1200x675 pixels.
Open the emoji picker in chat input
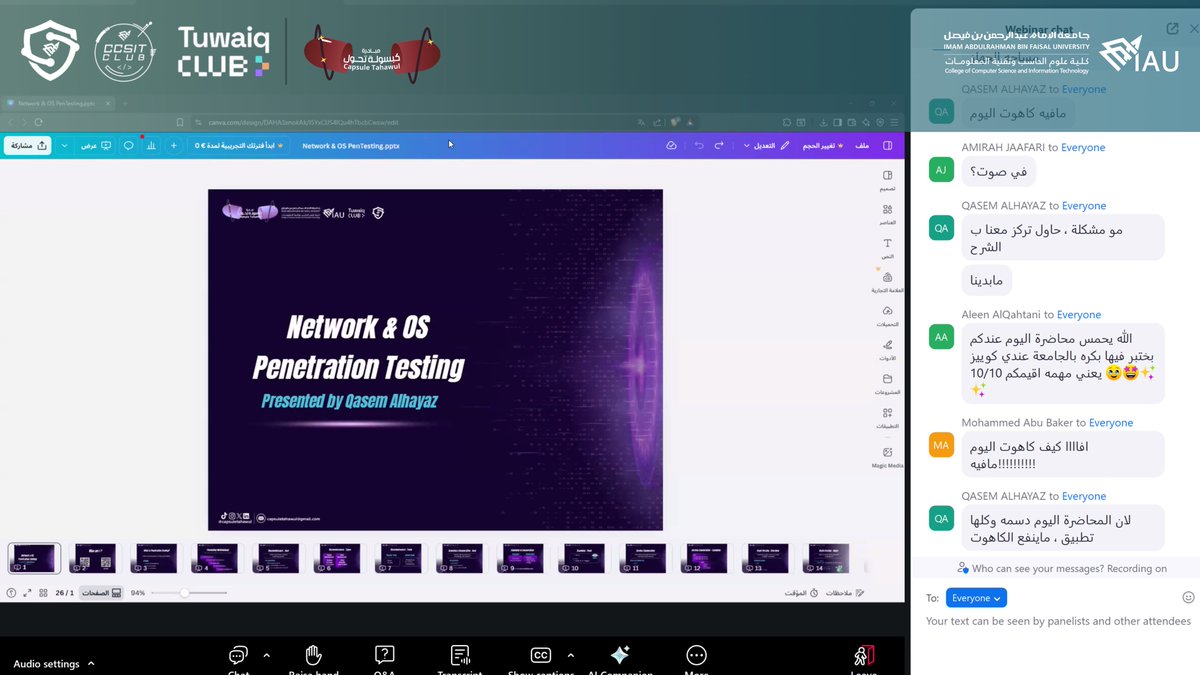point(1188,597)
